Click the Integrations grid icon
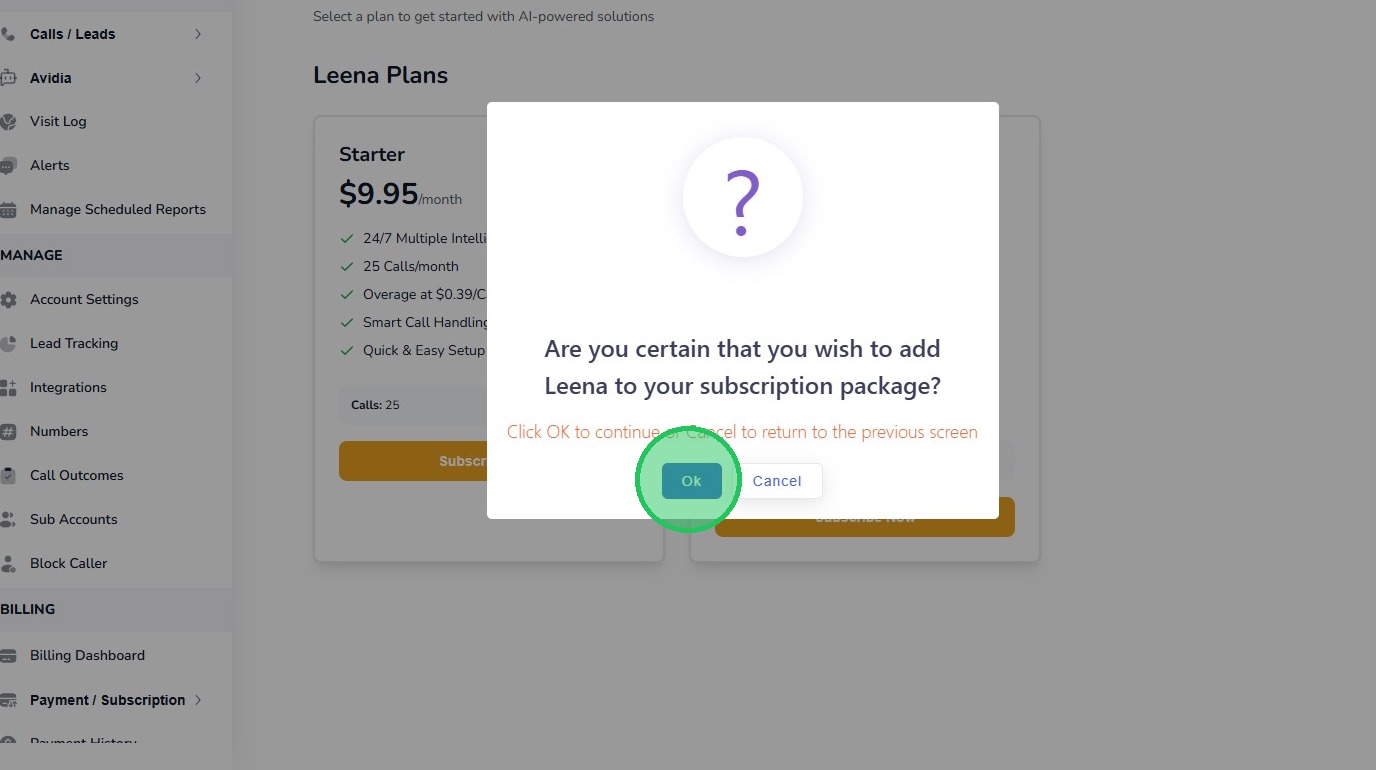The height and width of the screenshot is (770, 1376). (x=8, y=388)
